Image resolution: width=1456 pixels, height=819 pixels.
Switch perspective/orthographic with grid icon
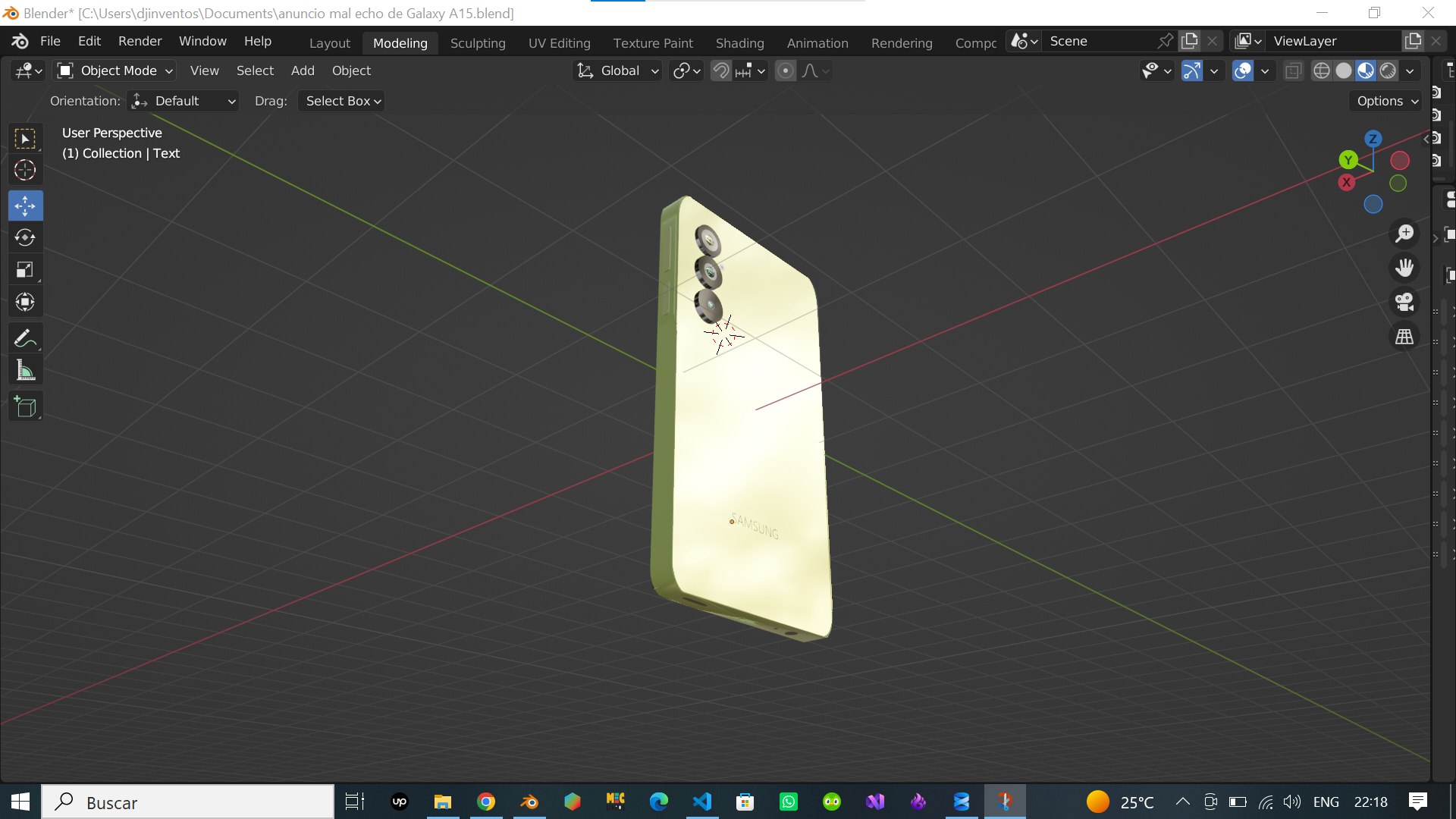[x=1404, y=336]
